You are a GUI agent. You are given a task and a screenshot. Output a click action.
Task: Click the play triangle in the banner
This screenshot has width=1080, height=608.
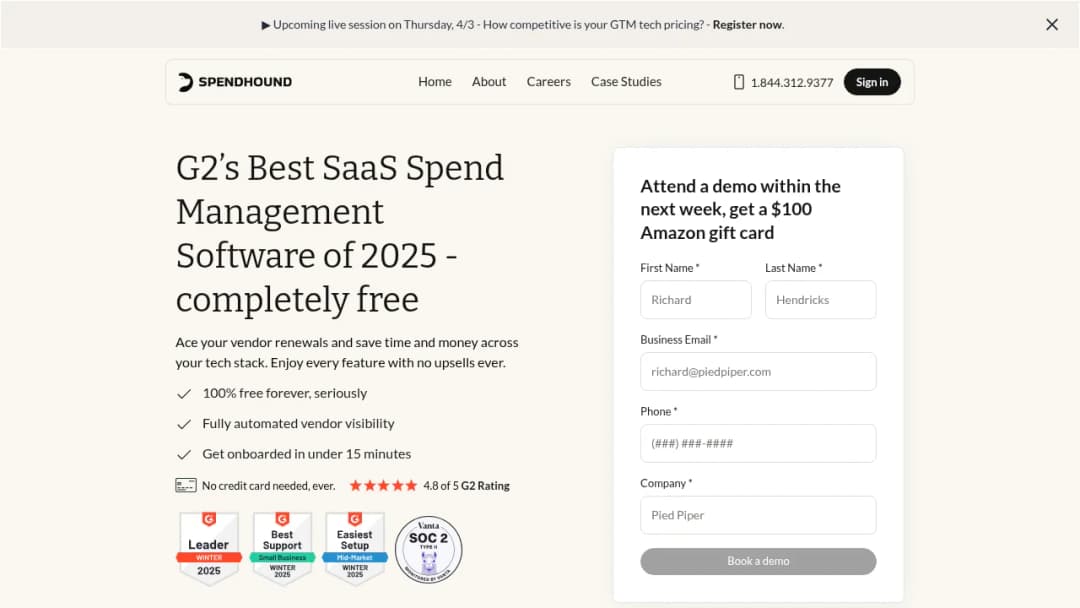click(266, 25)
